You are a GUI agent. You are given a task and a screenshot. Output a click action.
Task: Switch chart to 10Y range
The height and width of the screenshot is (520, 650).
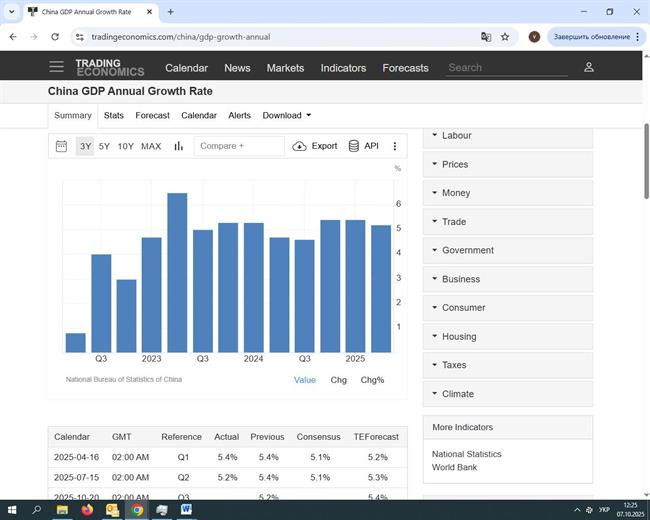pos(125,146)
